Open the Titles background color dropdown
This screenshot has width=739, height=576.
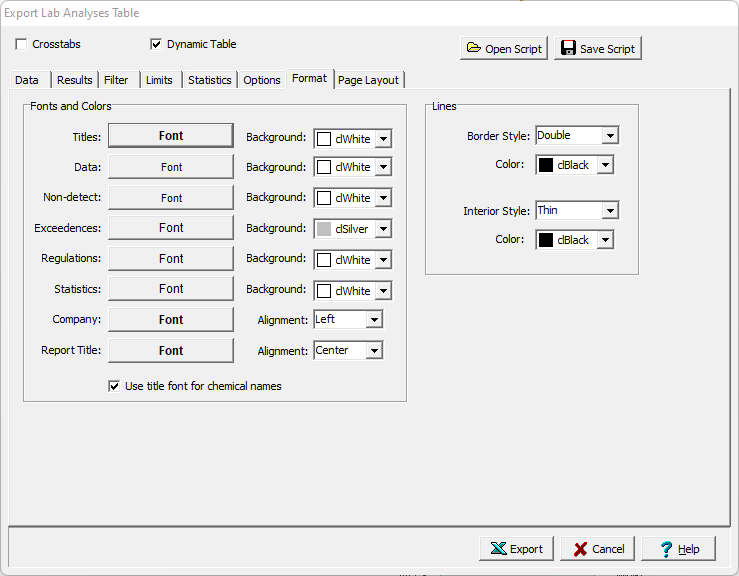pyautogui.click(x=383, y=140)
